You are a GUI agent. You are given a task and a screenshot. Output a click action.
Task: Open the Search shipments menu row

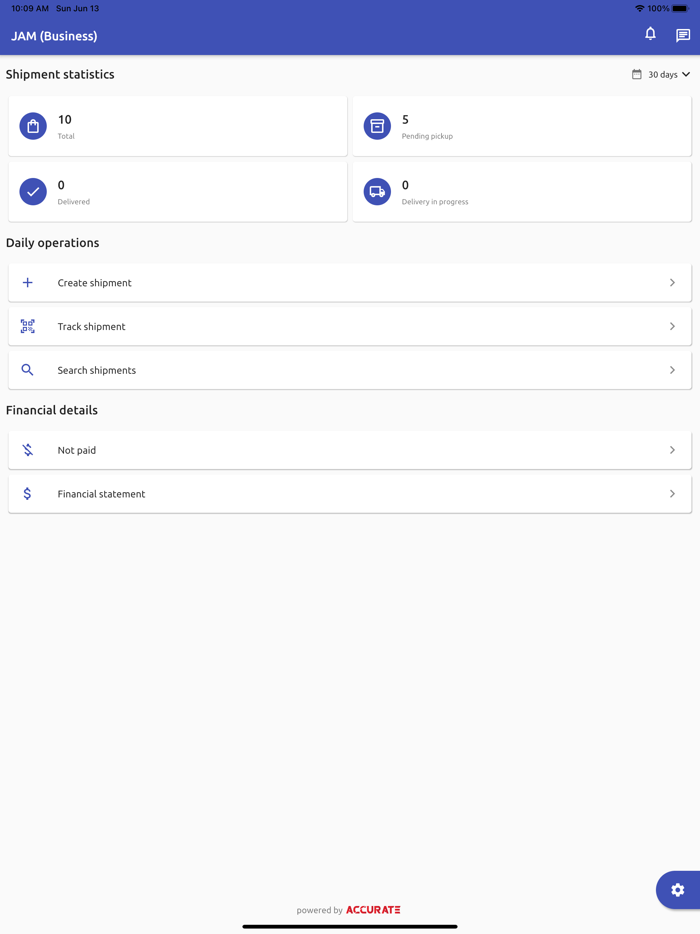point(349,370)
